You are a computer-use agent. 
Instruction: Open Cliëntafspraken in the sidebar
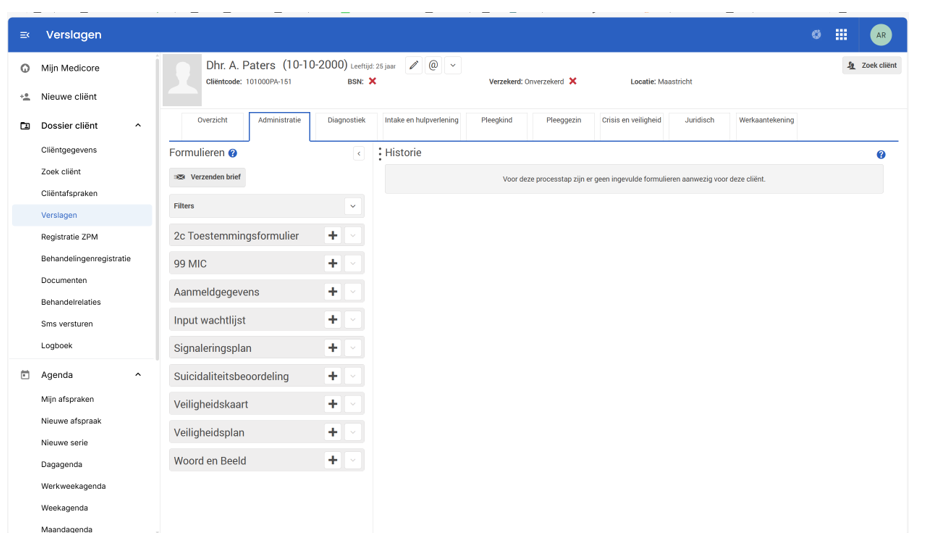[69, 193]
